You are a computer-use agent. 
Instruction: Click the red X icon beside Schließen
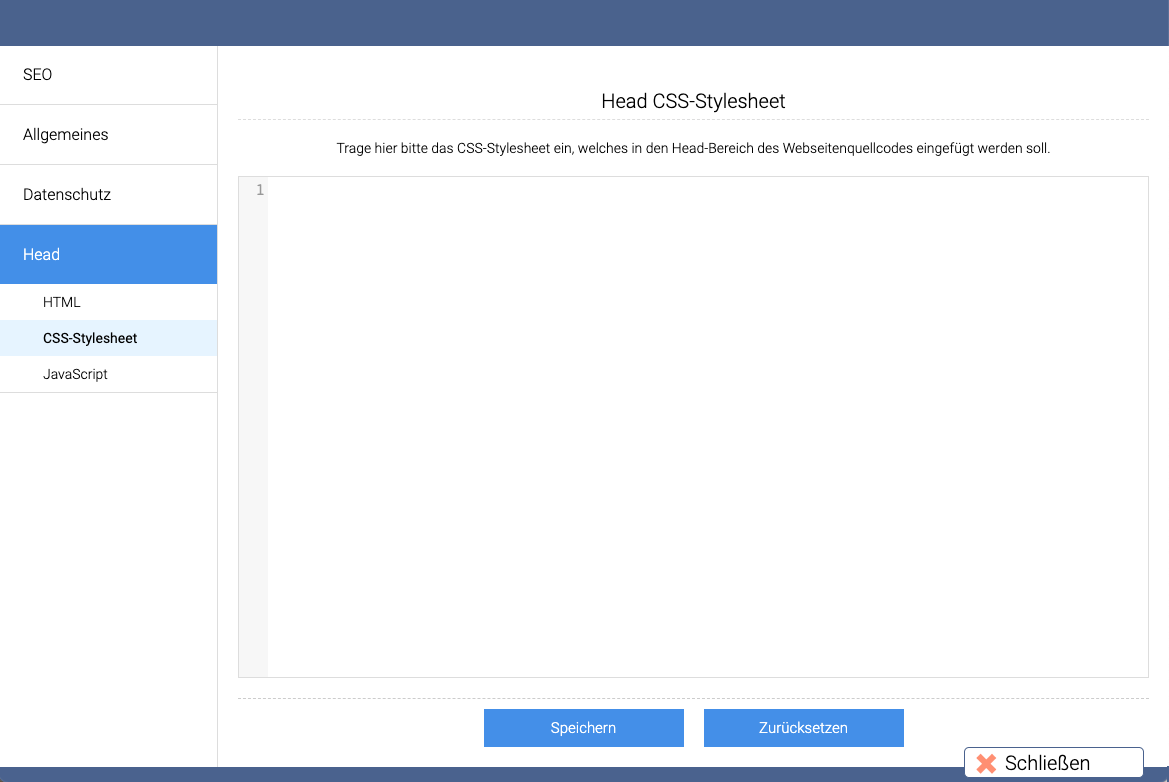pos(986,763)
